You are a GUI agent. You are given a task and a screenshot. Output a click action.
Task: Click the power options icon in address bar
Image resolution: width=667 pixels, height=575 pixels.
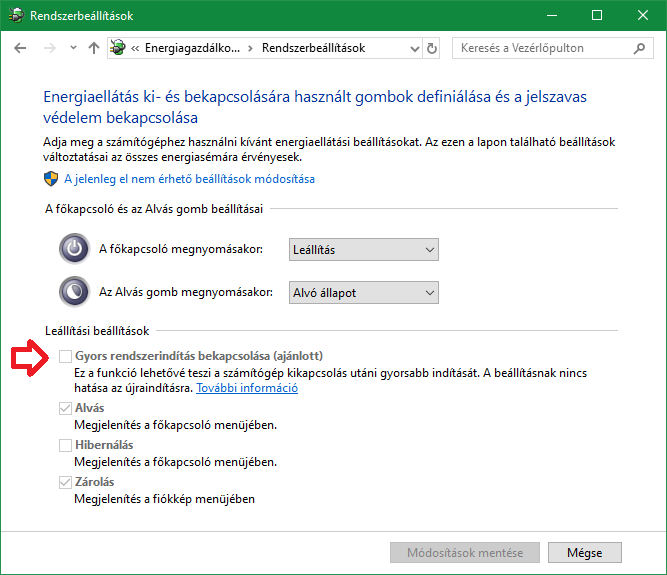(x=118, y=48)
